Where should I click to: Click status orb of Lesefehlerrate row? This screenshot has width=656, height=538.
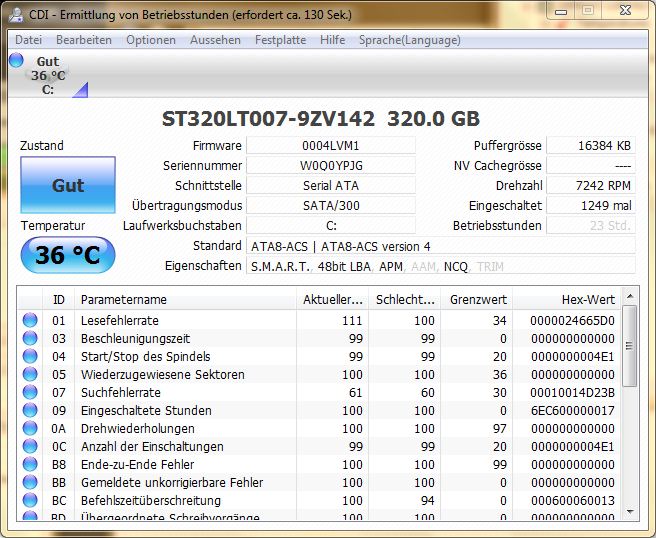[x=30, y=320]
